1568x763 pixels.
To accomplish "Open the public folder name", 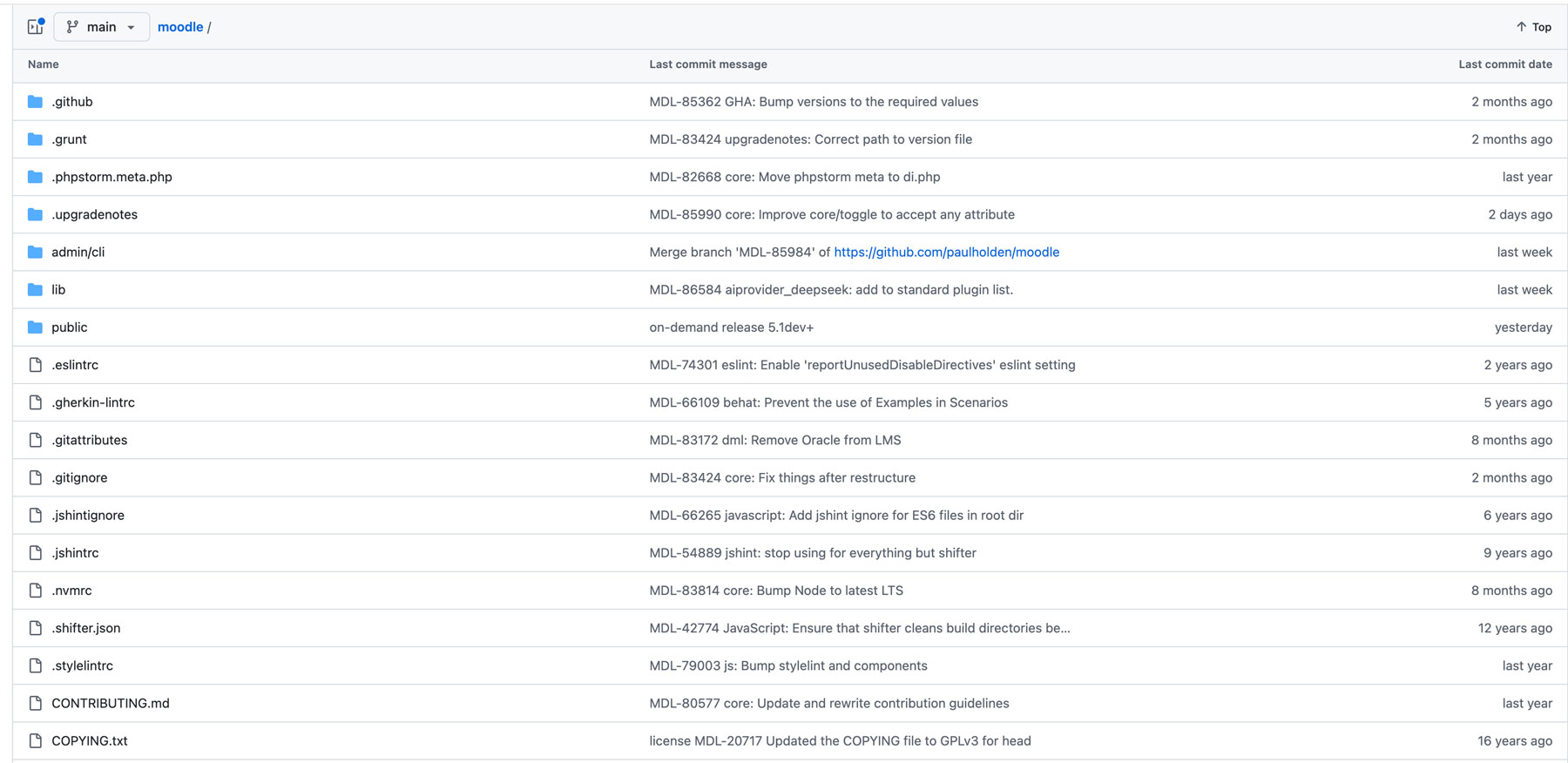I will click(69, 327).
